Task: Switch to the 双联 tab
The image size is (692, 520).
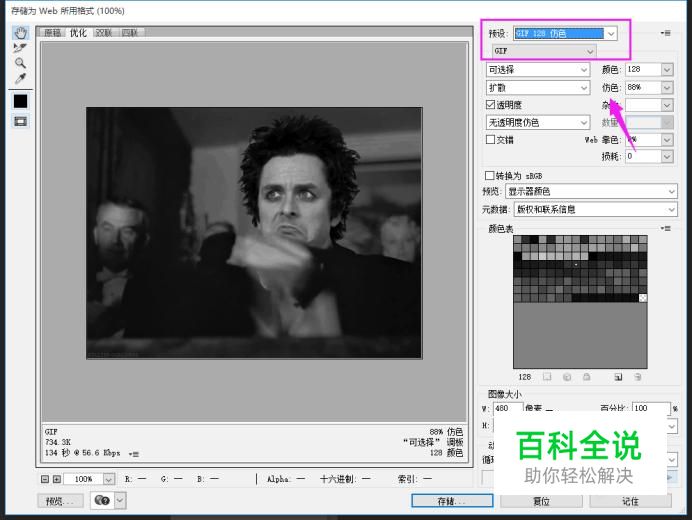Action: [x=104, y=33]
